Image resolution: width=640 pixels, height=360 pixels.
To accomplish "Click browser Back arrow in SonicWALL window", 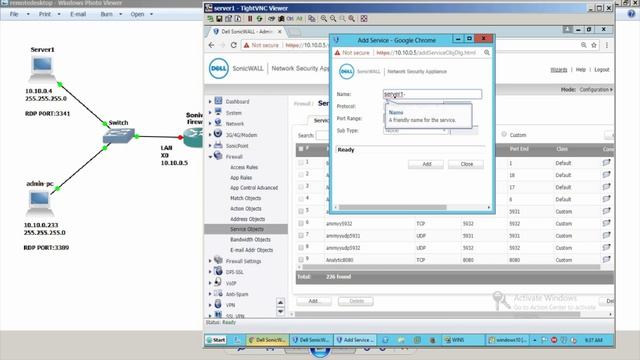I will pos(211,45).
